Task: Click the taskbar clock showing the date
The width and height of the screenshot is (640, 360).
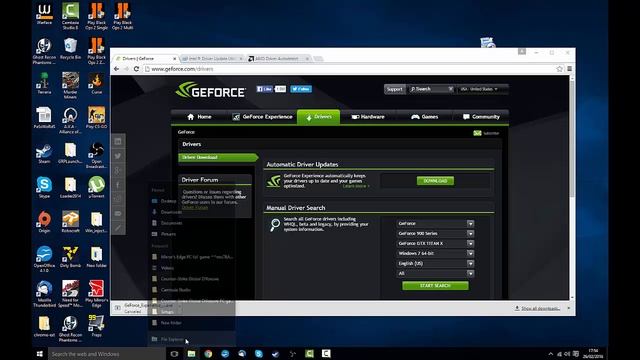Action: [594, 354]
